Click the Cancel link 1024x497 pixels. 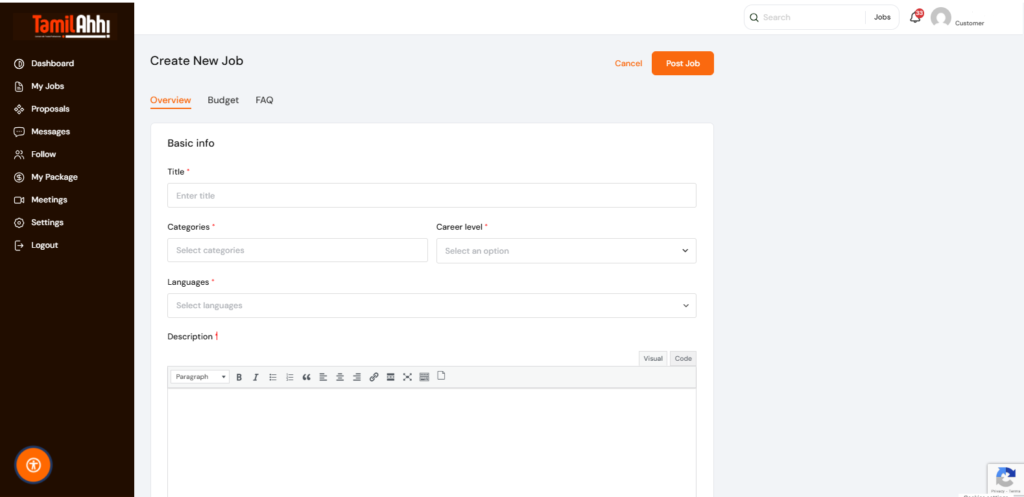628,63
